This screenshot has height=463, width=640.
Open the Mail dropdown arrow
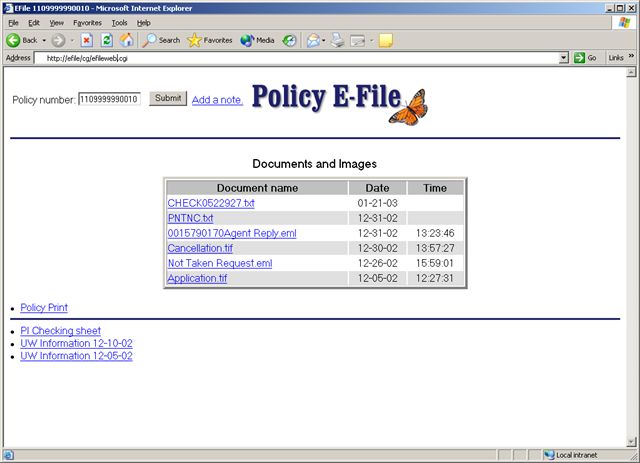[324, 40]
